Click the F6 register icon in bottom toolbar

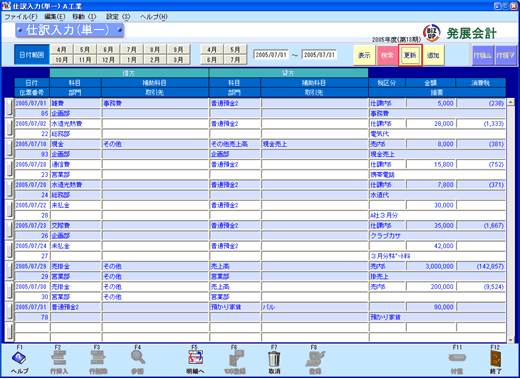coord(235,358)
